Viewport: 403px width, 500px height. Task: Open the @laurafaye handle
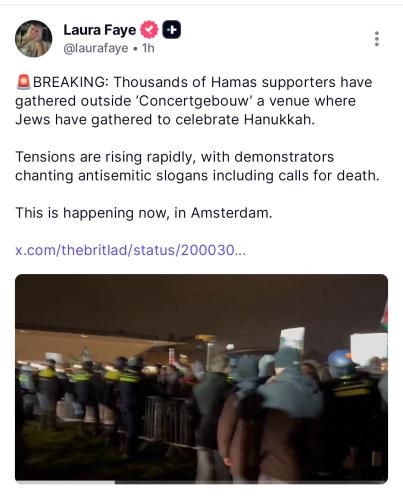(x=96, y=48)
